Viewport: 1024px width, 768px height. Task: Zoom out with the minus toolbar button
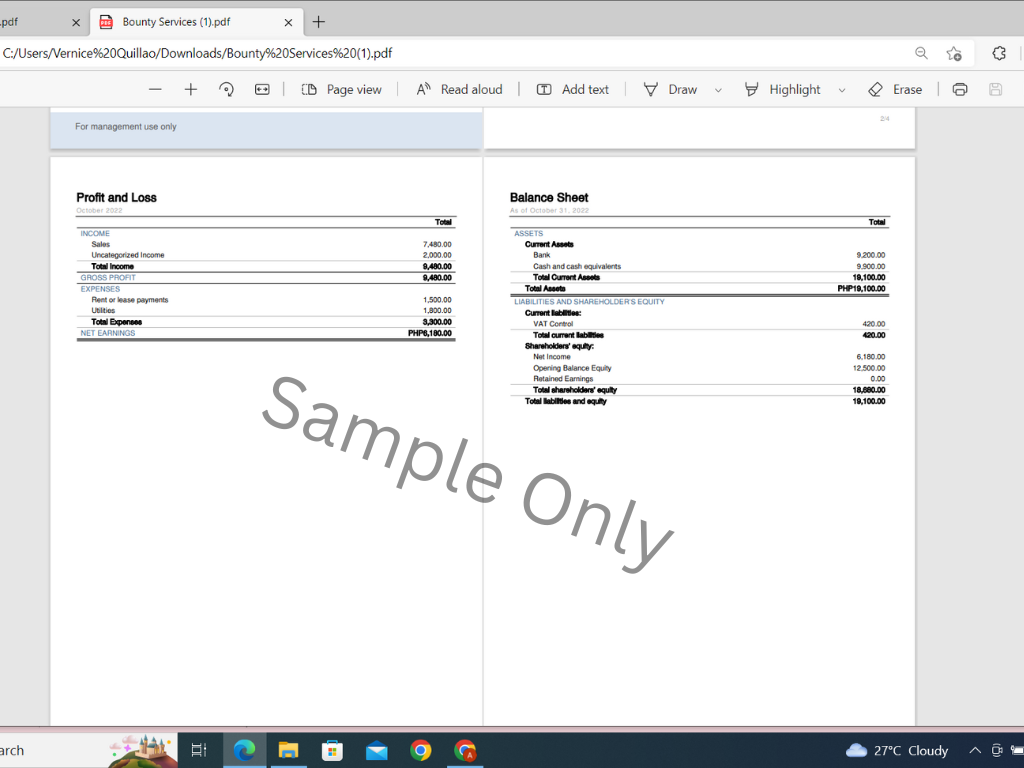coord(155,89)
